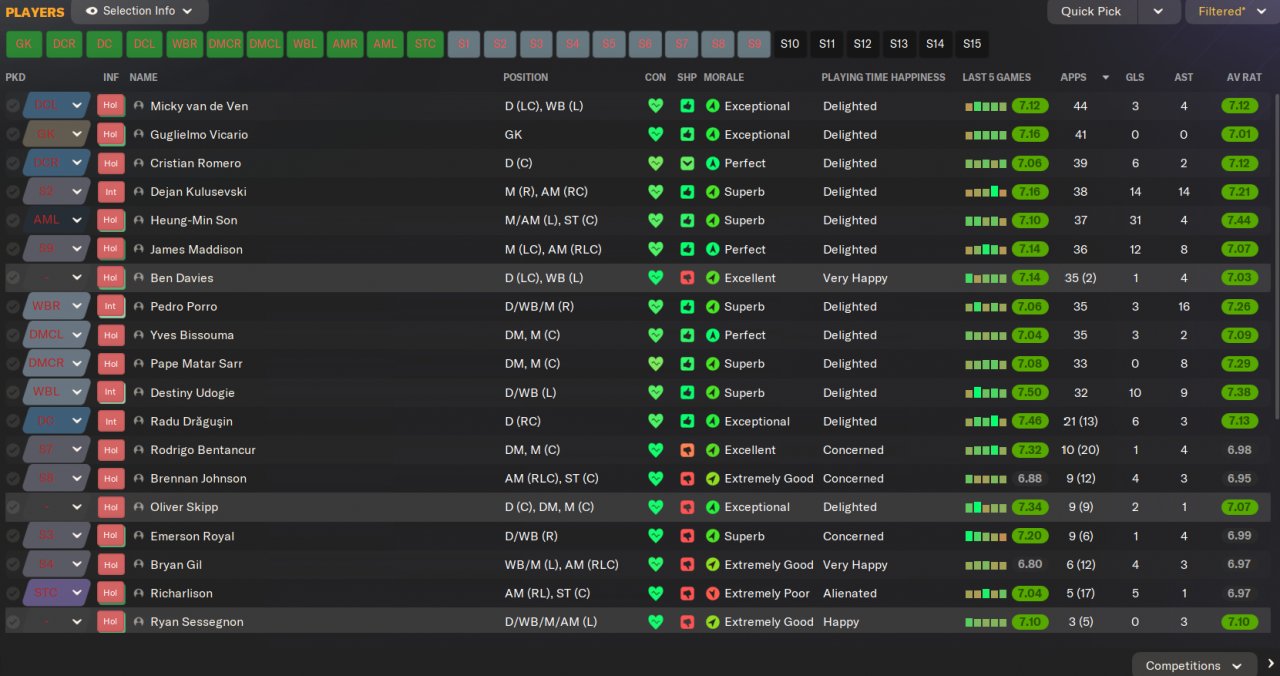Open GK position dropdown for Guglielmo Vicario

pos(56,134)
